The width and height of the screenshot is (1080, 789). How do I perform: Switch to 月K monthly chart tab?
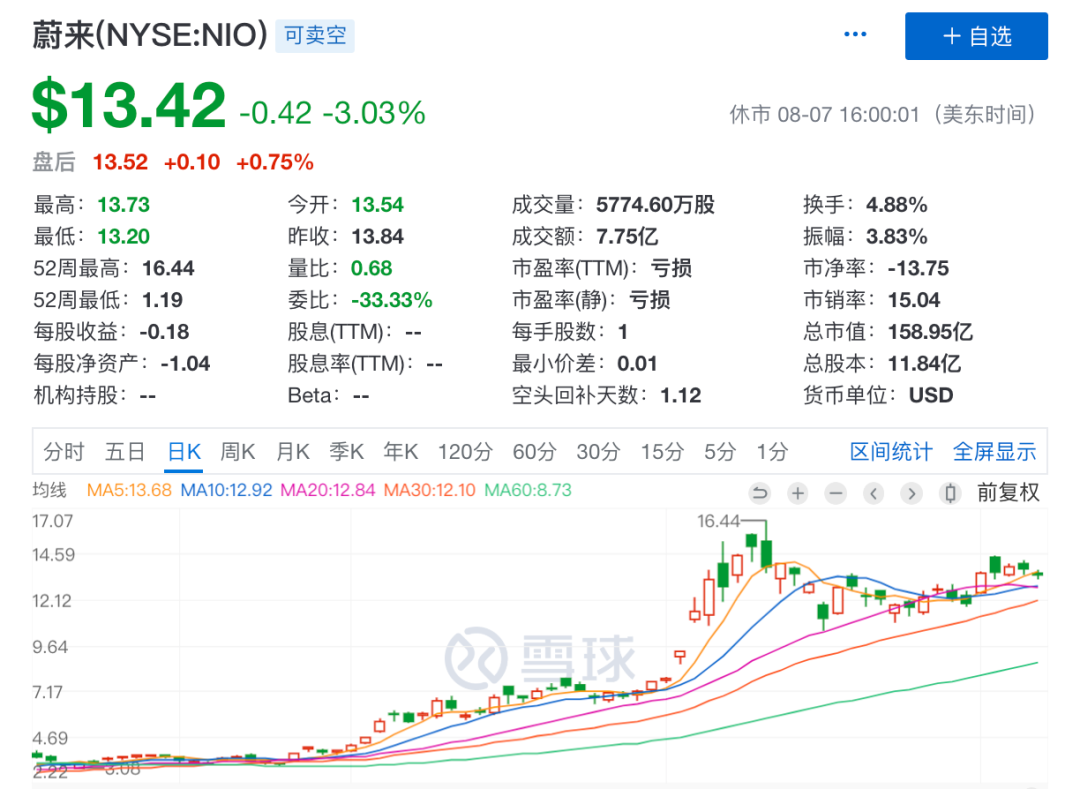293,452
